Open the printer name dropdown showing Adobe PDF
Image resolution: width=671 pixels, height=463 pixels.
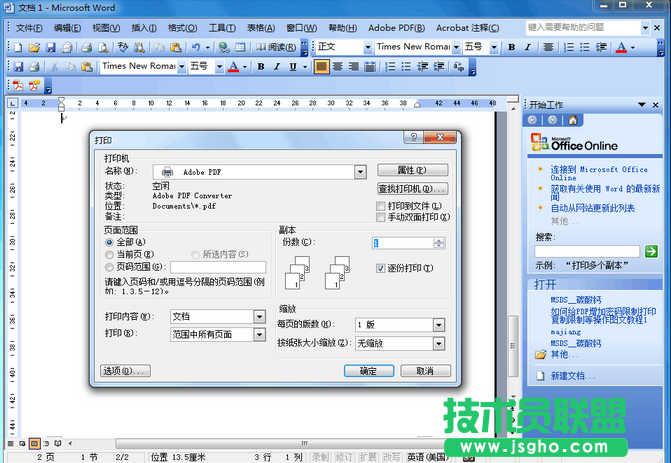click(x=360, y=172)
